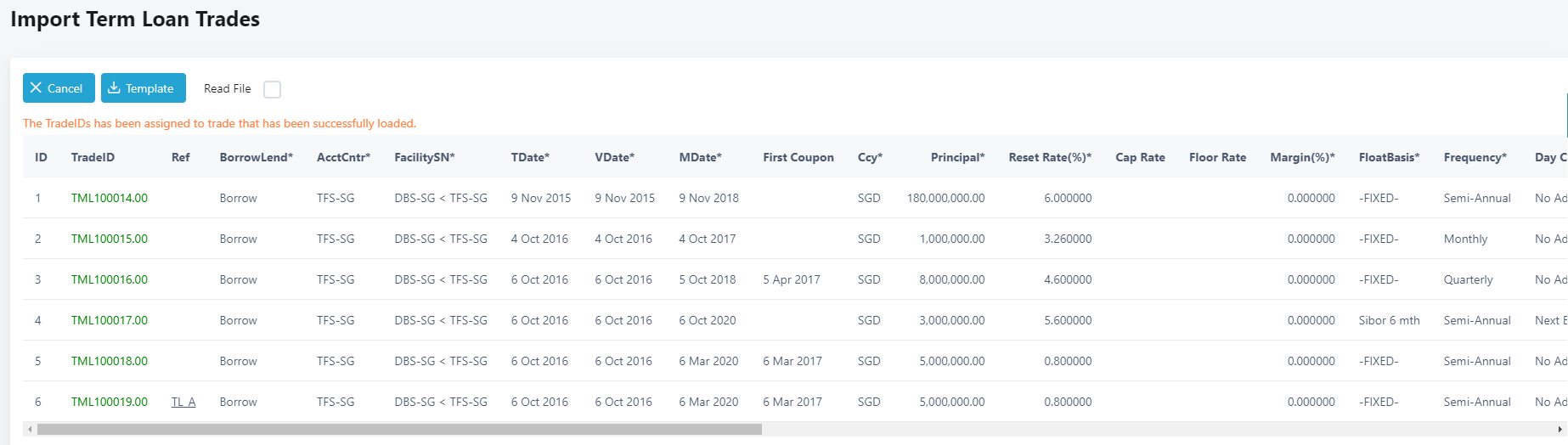Click the horizontal scrollbar left arrow

[30, 430]
